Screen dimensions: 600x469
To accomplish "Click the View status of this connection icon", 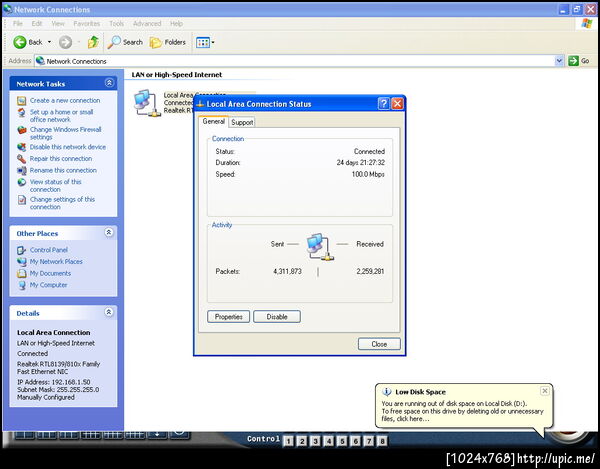I will coord(22,182).
